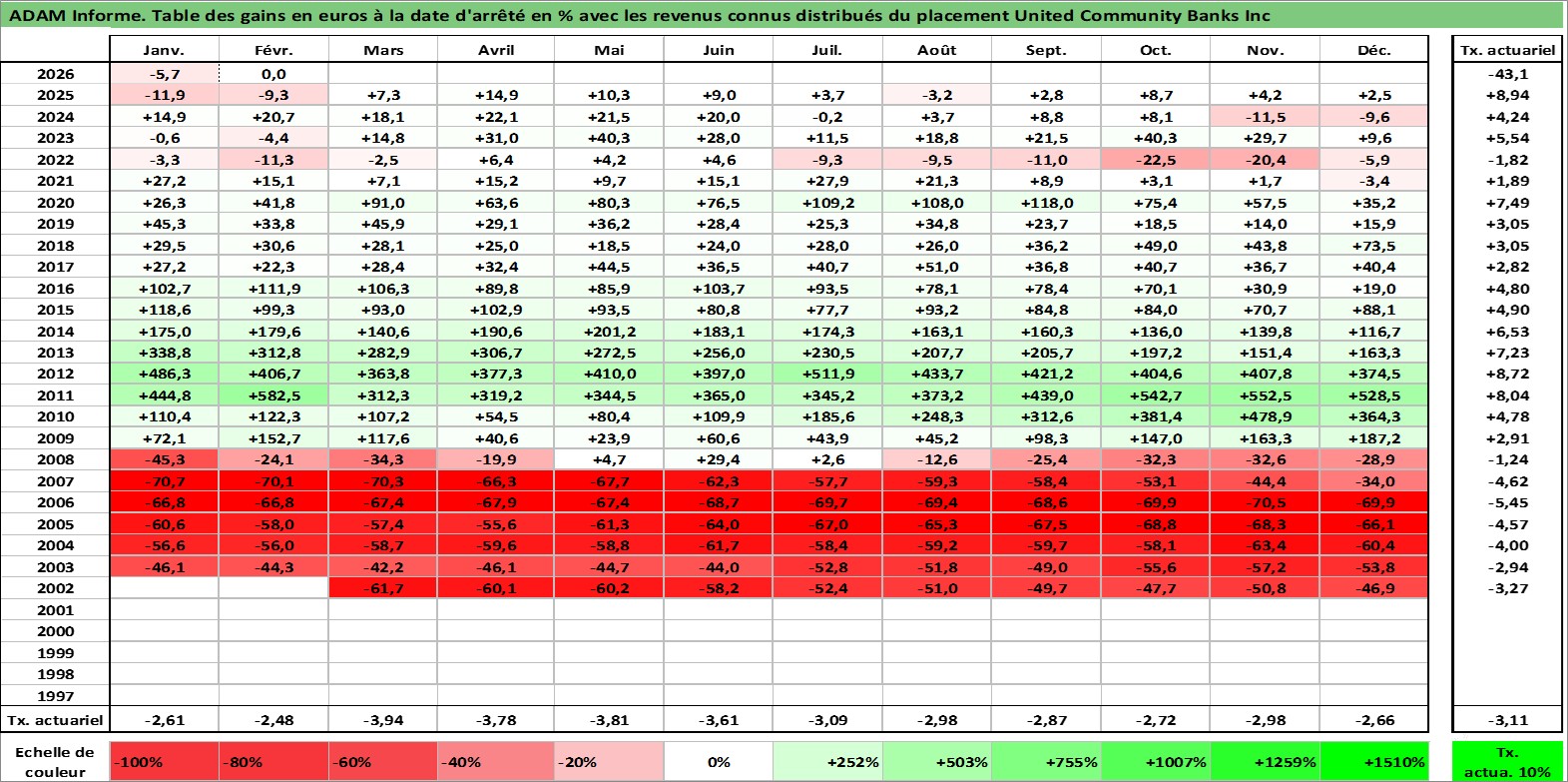Click the Avril column header

pos(496,50)
